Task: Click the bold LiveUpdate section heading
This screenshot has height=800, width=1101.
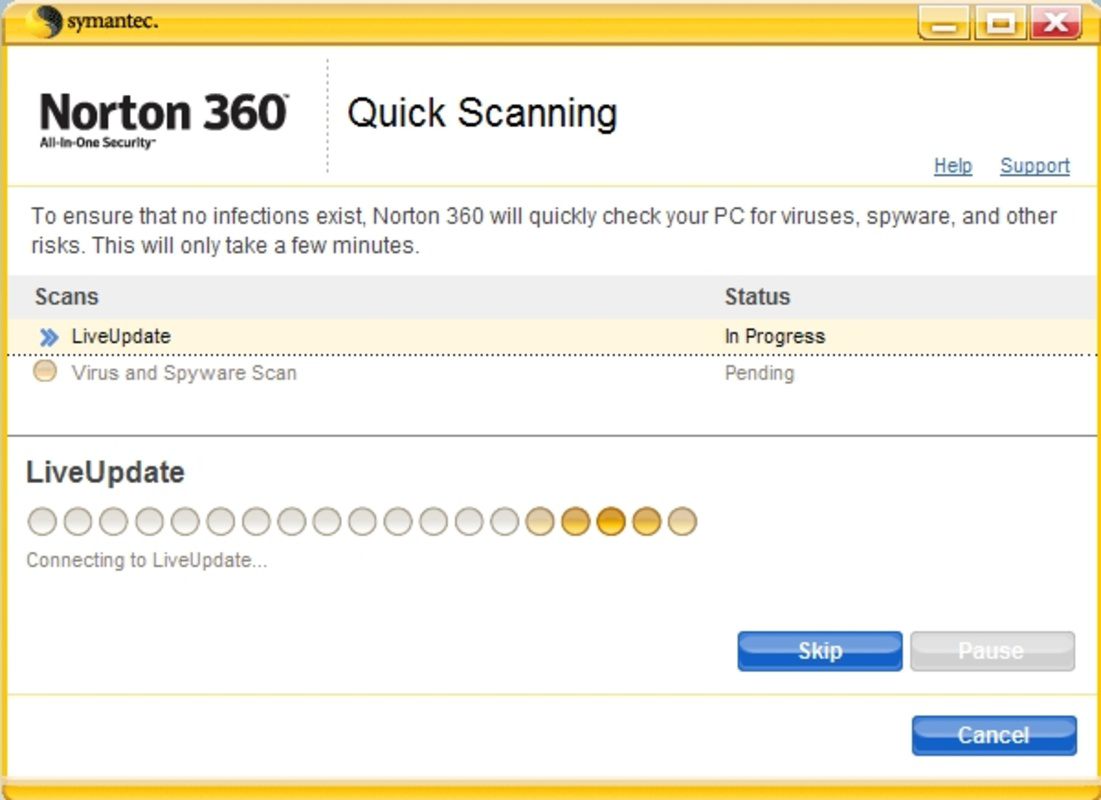Action: 105,473
